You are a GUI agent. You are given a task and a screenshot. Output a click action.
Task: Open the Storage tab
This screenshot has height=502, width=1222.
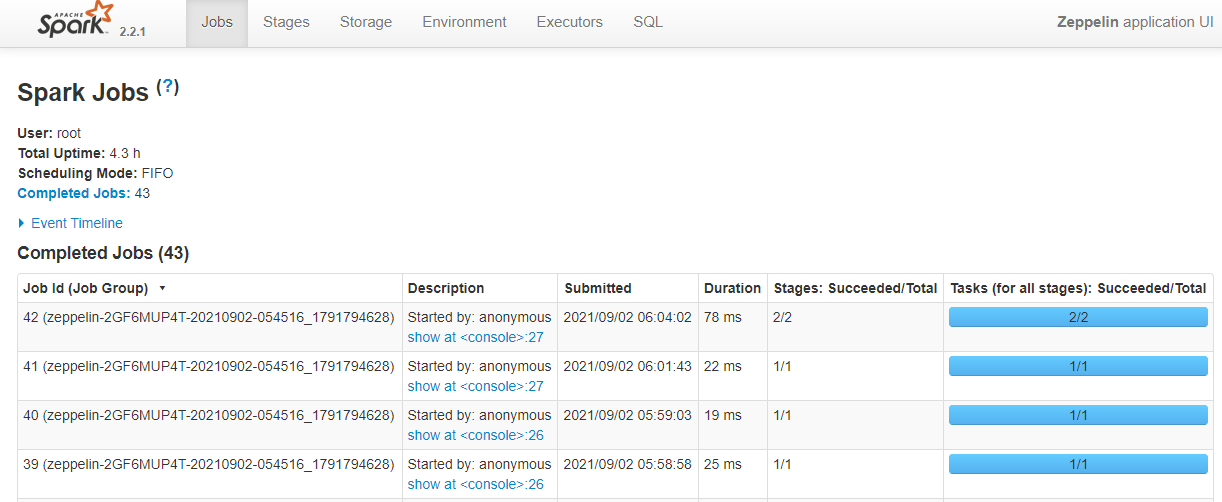click(366, 22)
